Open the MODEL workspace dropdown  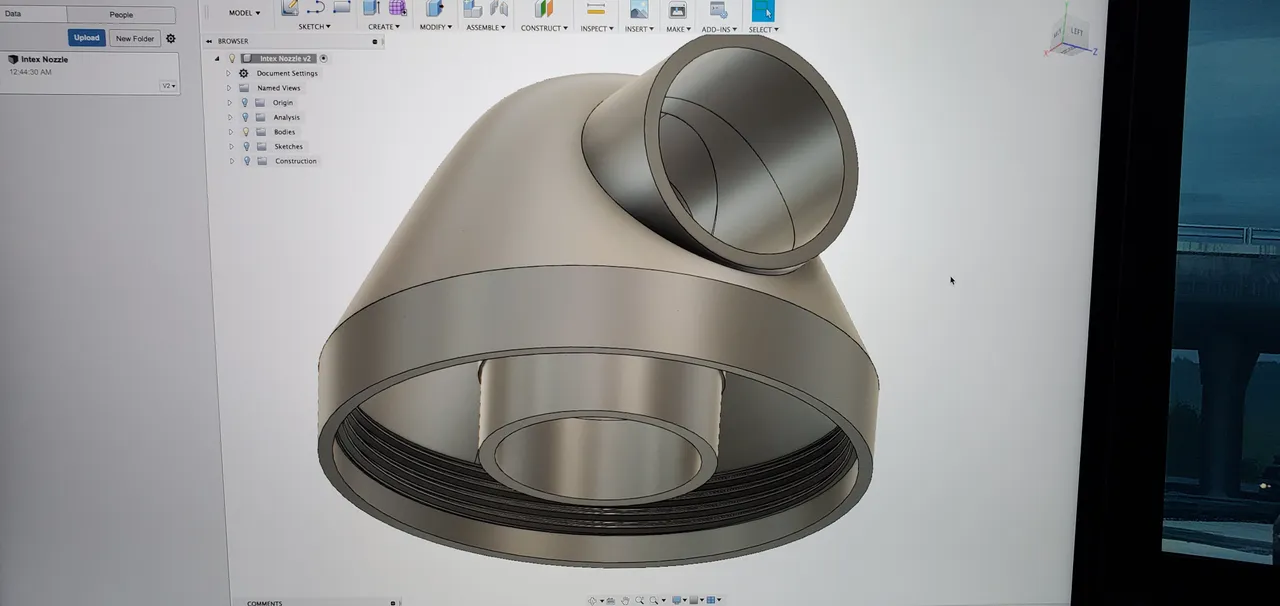243,13
